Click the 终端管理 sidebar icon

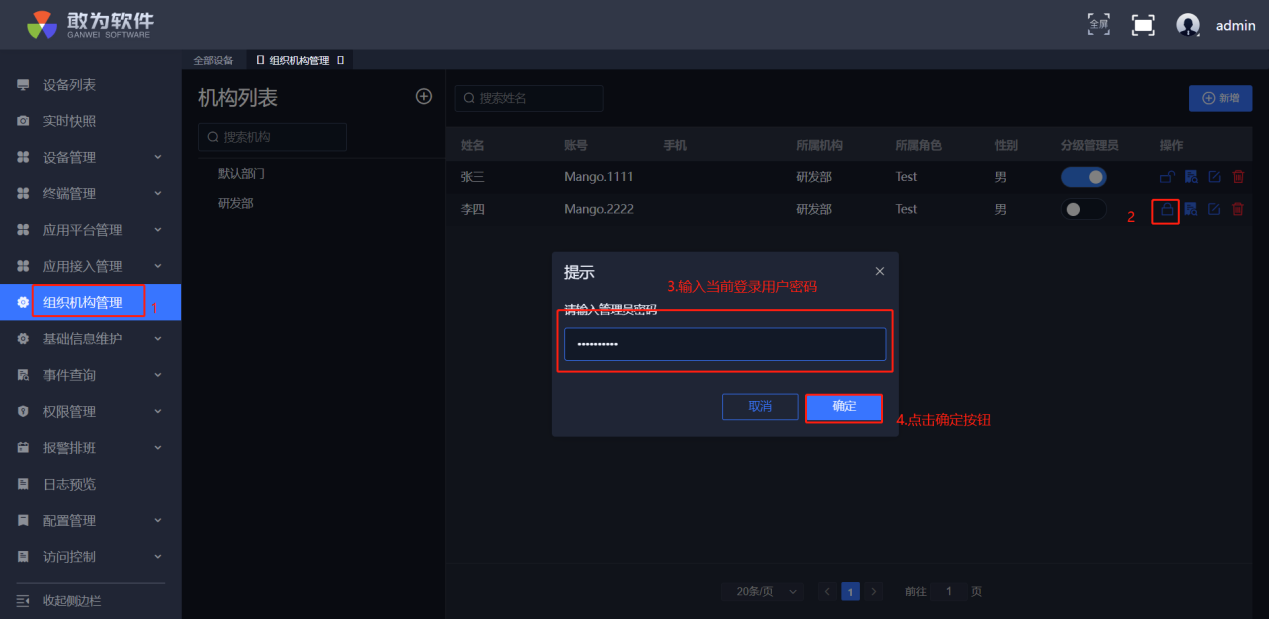click(x=23, y=193)
